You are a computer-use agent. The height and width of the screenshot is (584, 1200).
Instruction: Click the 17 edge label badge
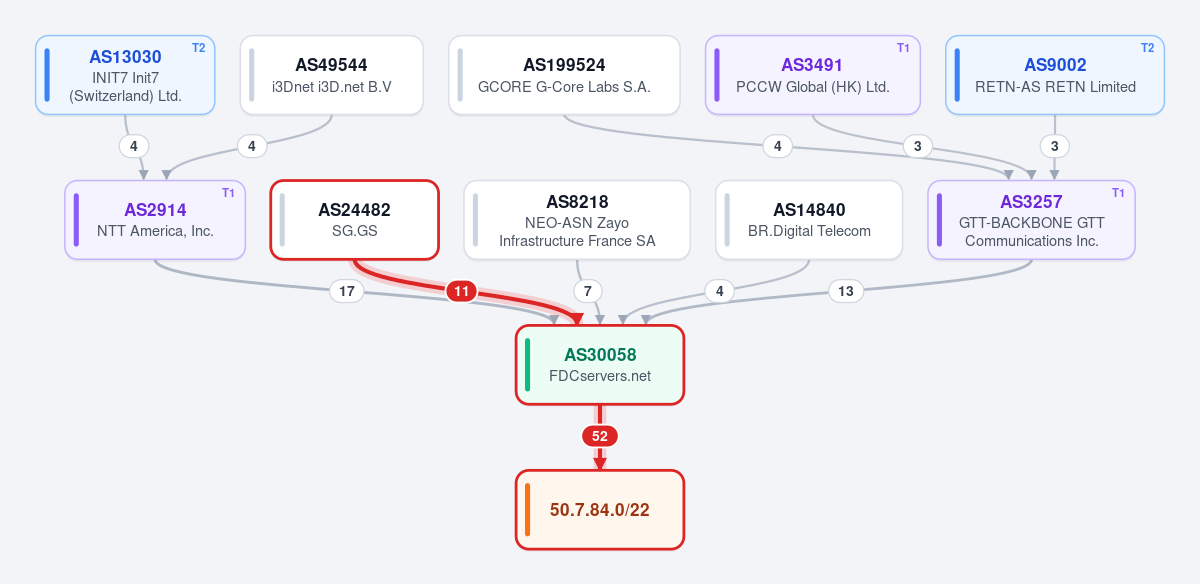point(347,292)
